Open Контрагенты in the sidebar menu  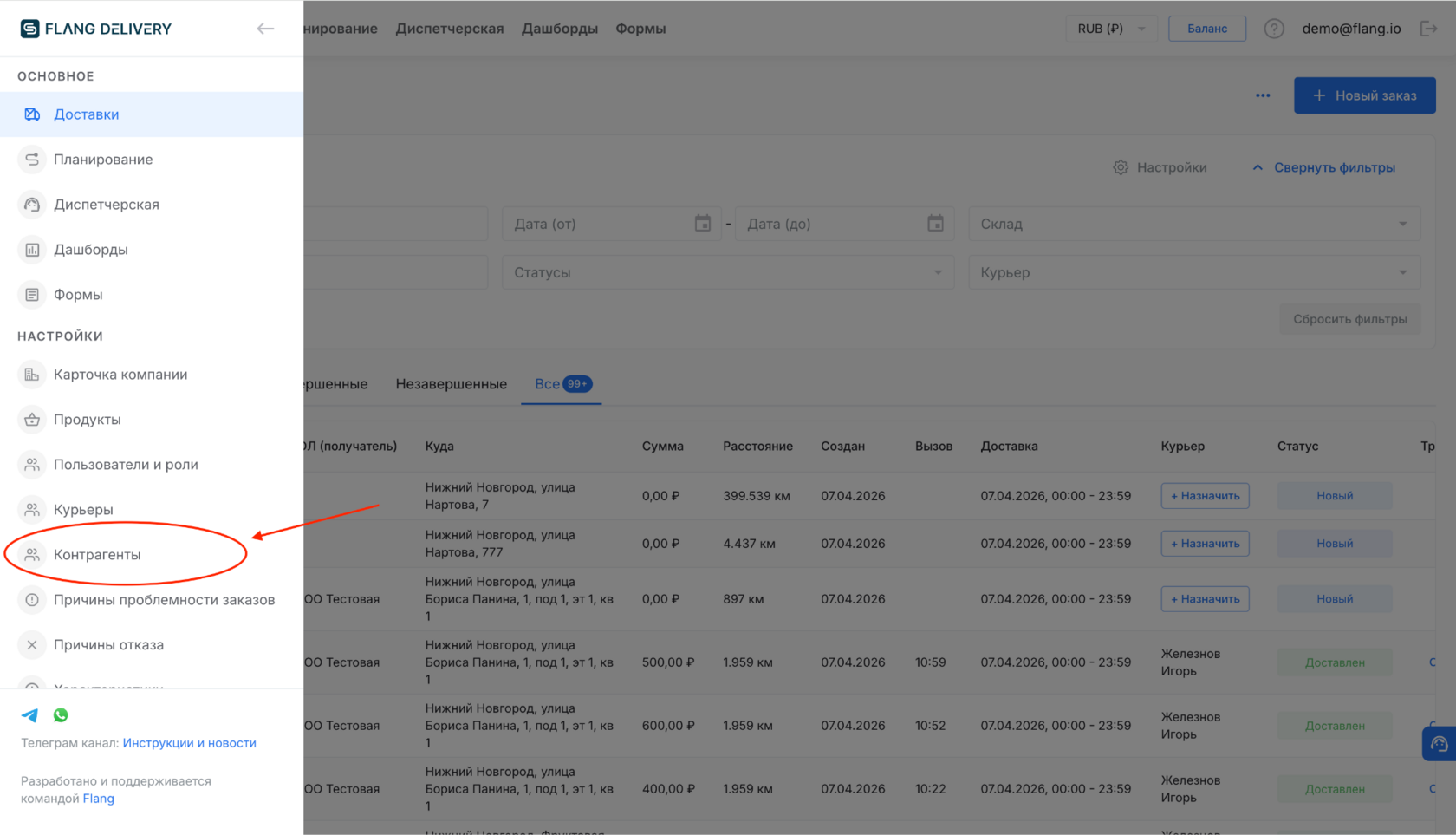[152, 555]
